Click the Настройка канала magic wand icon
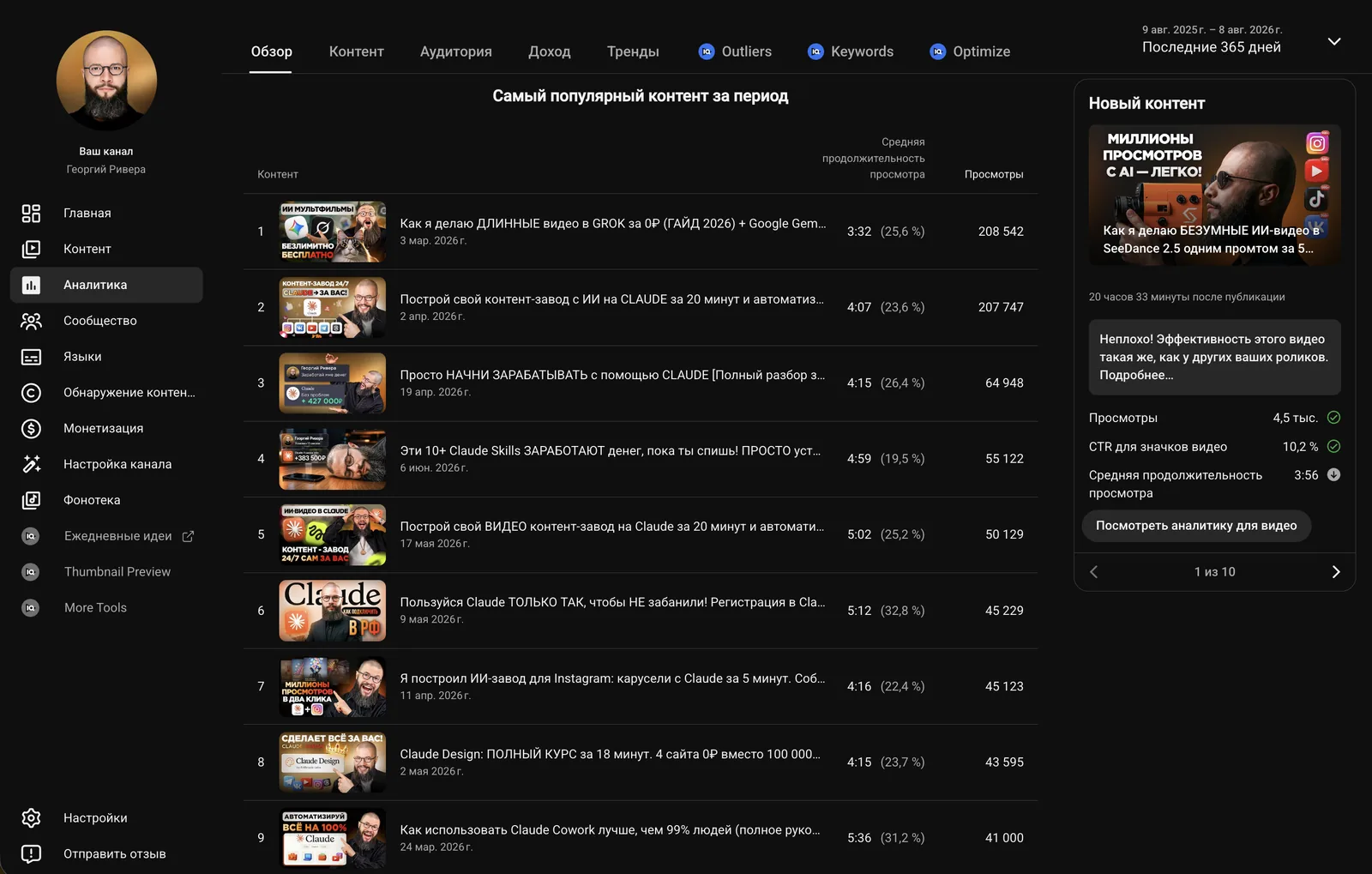 click(x=31, y=464)
